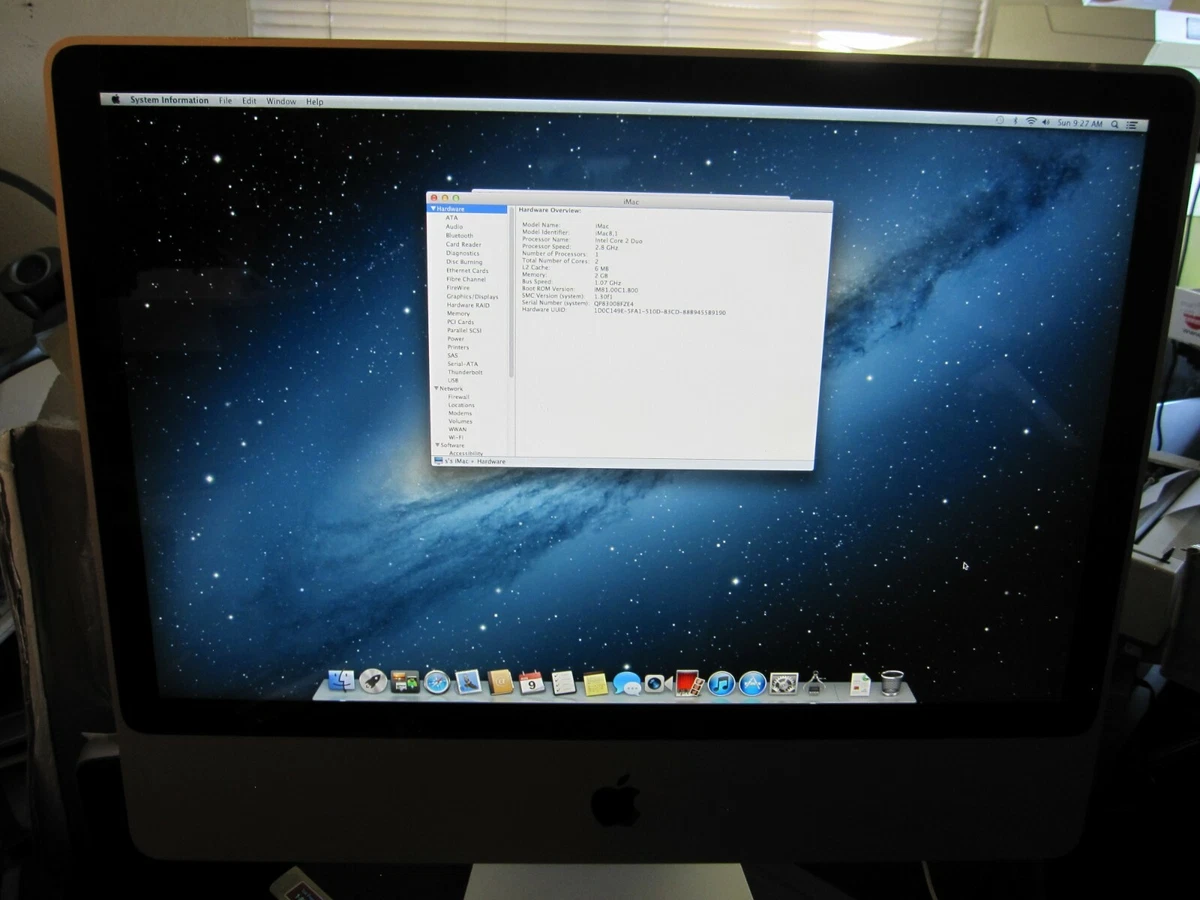Launch iTunes music note icon
Viewport: 1200px width, 900px height.
click(721, 684)
